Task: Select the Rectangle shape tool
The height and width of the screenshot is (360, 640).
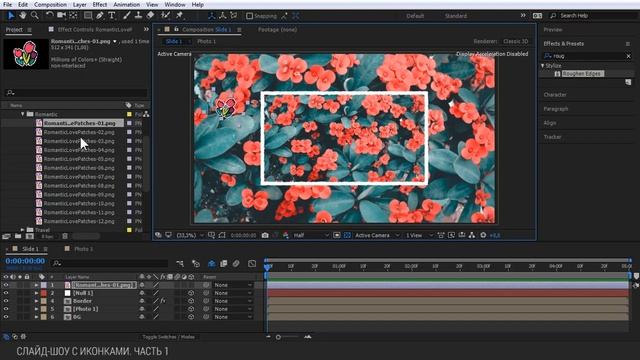Action: 88,16
